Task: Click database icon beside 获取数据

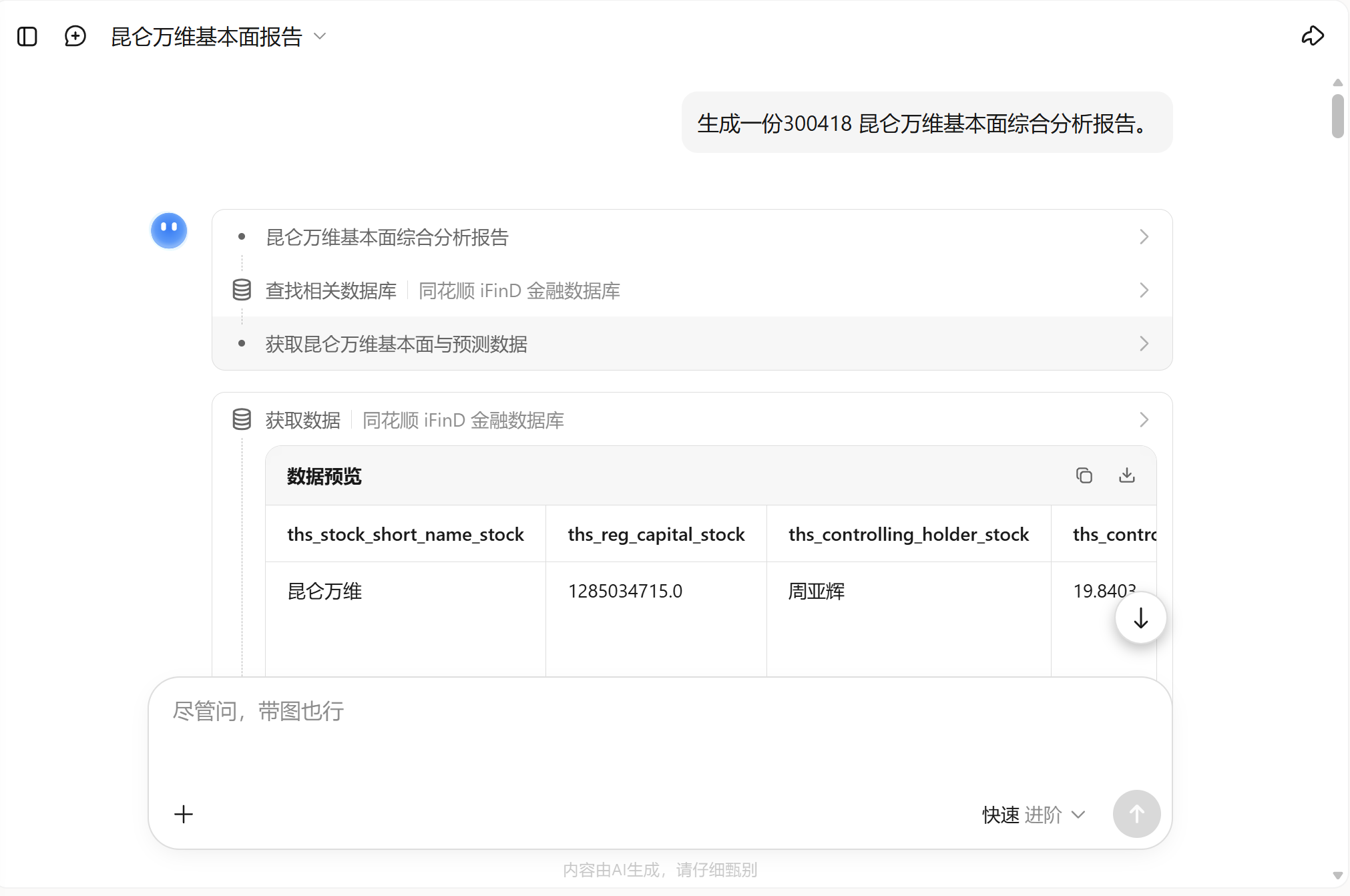Action: click(242, 419)
